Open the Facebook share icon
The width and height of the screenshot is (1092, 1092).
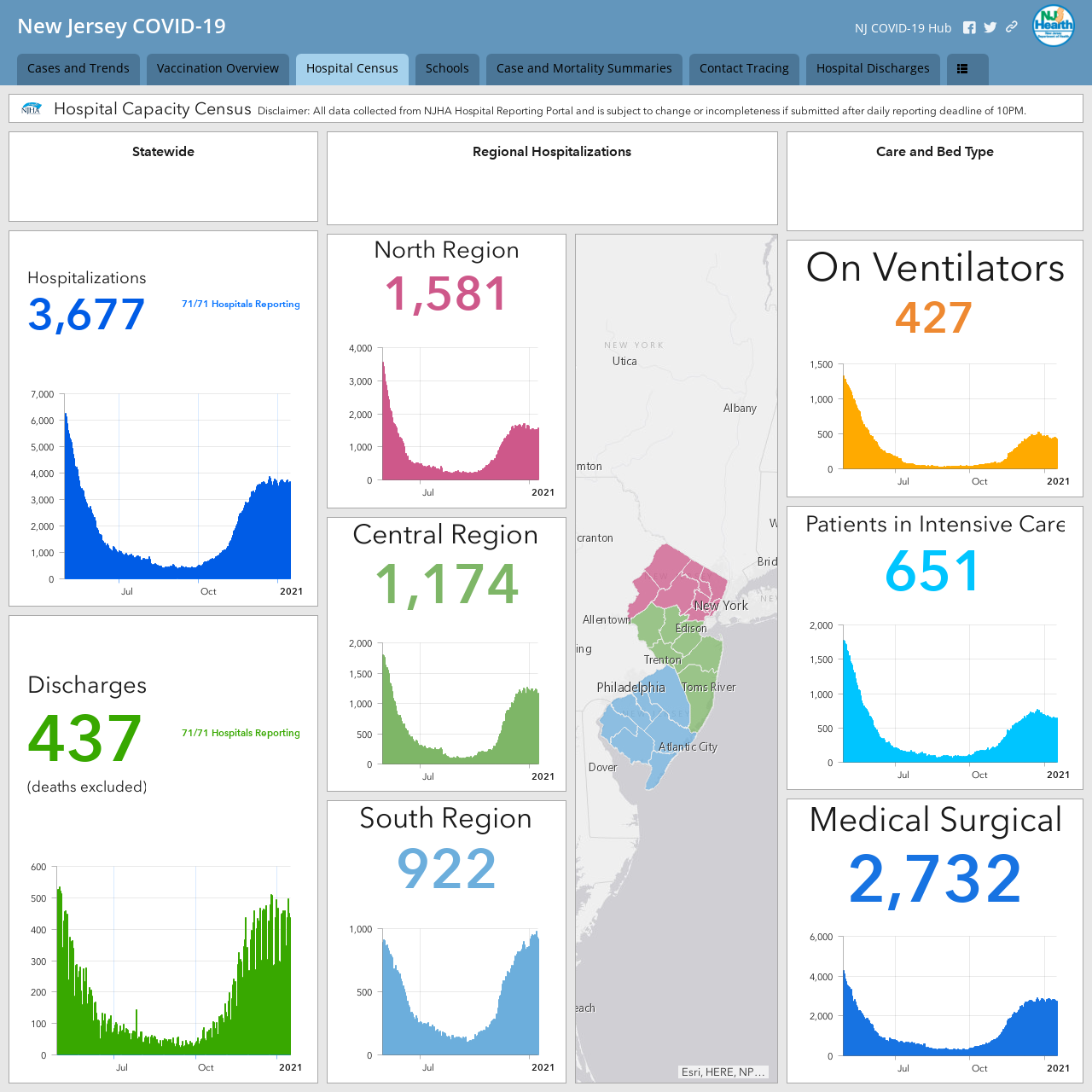tap(969, 27)
